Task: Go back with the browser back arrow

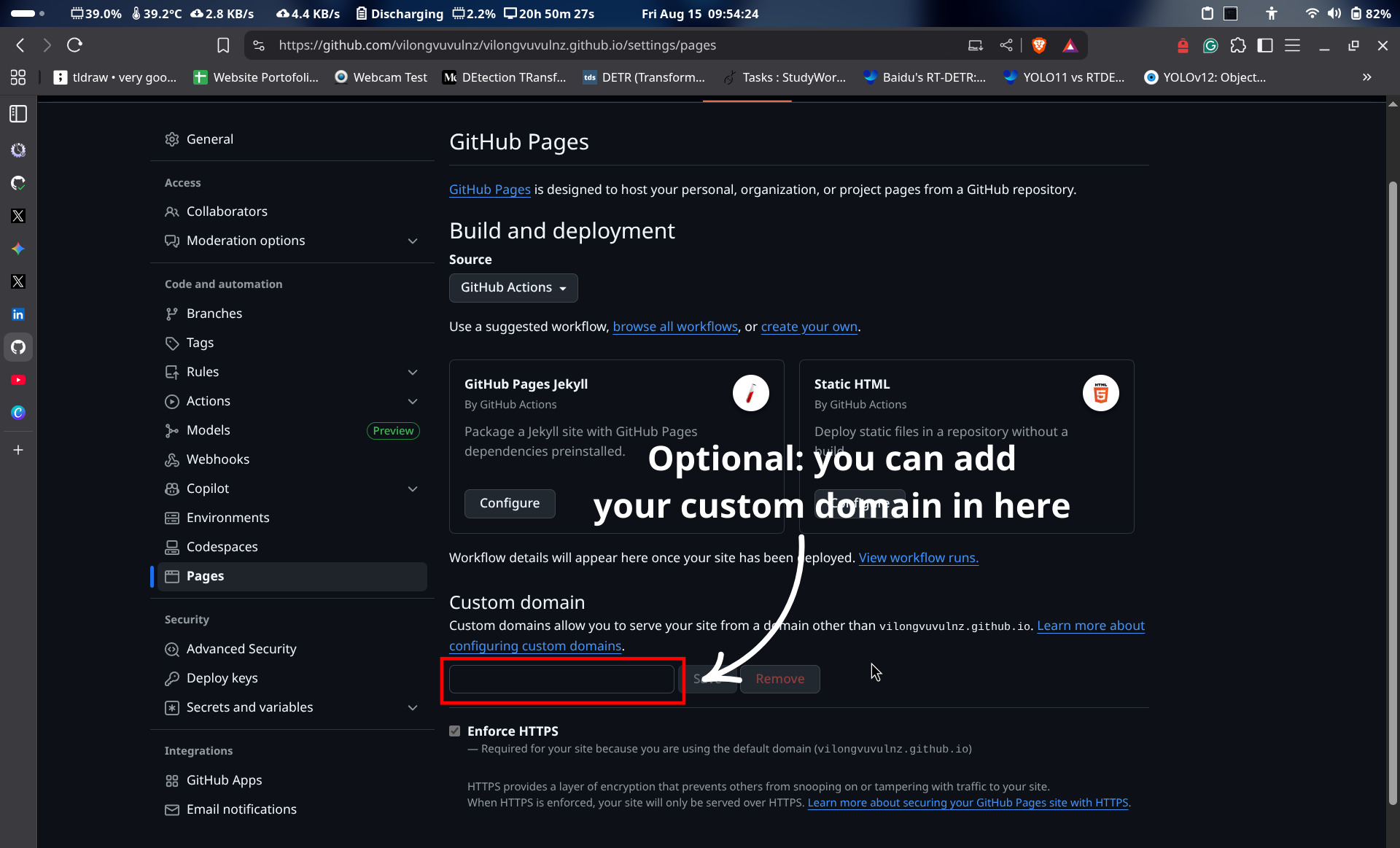Action: pos(20,45)
